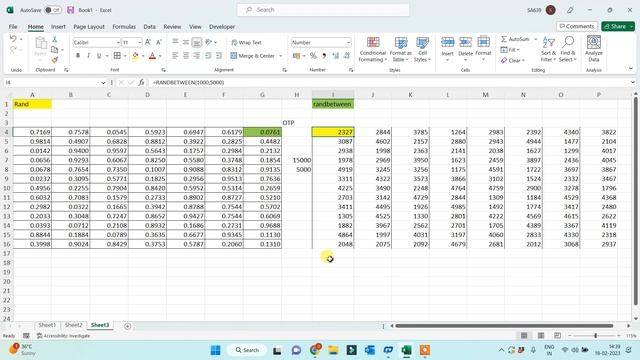Screen dimensions: 640x360
Task: Click the horizontal scrollbar at bottom
Action: click(504, 326)
